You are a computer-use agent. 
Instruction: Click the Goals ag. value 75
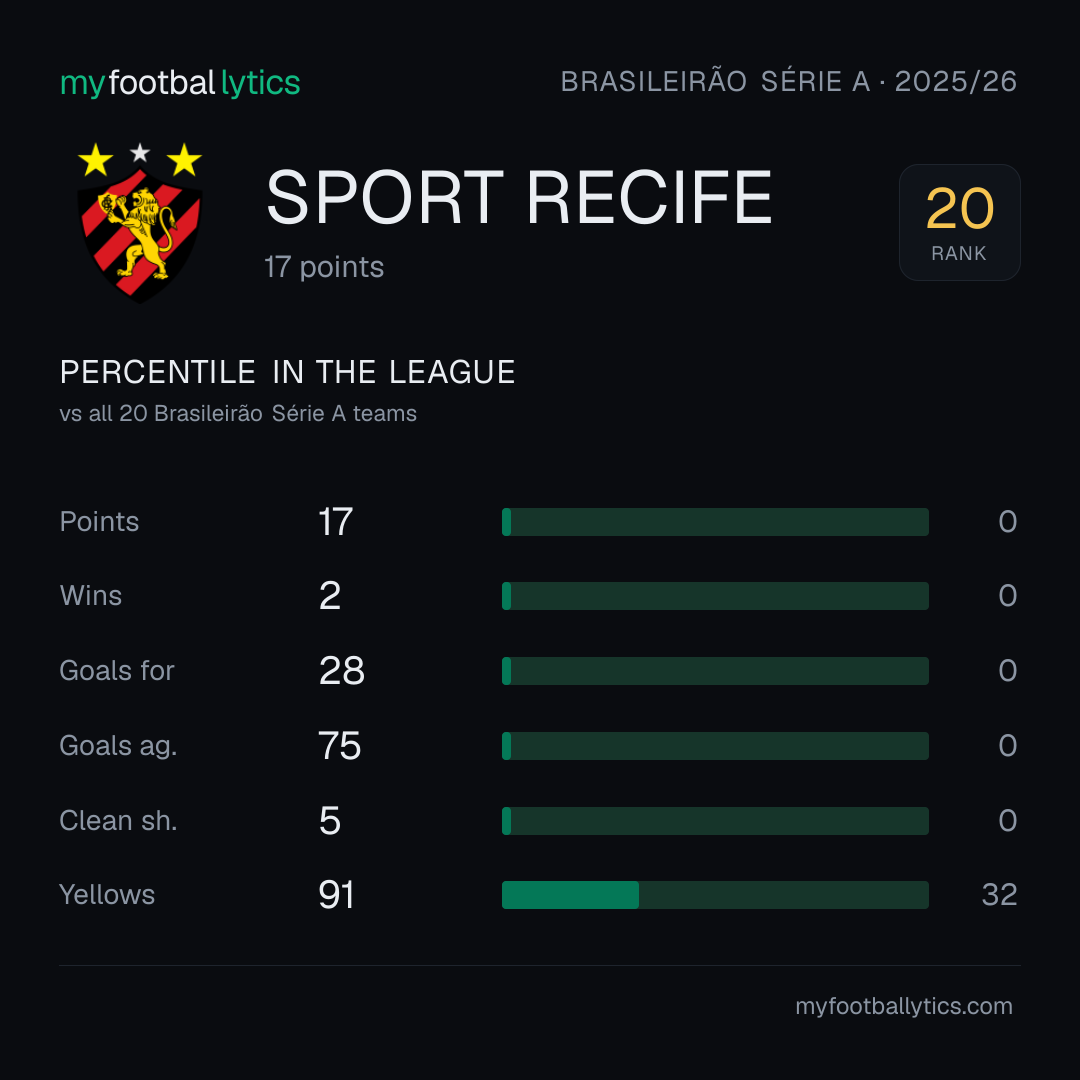[340, 746]
